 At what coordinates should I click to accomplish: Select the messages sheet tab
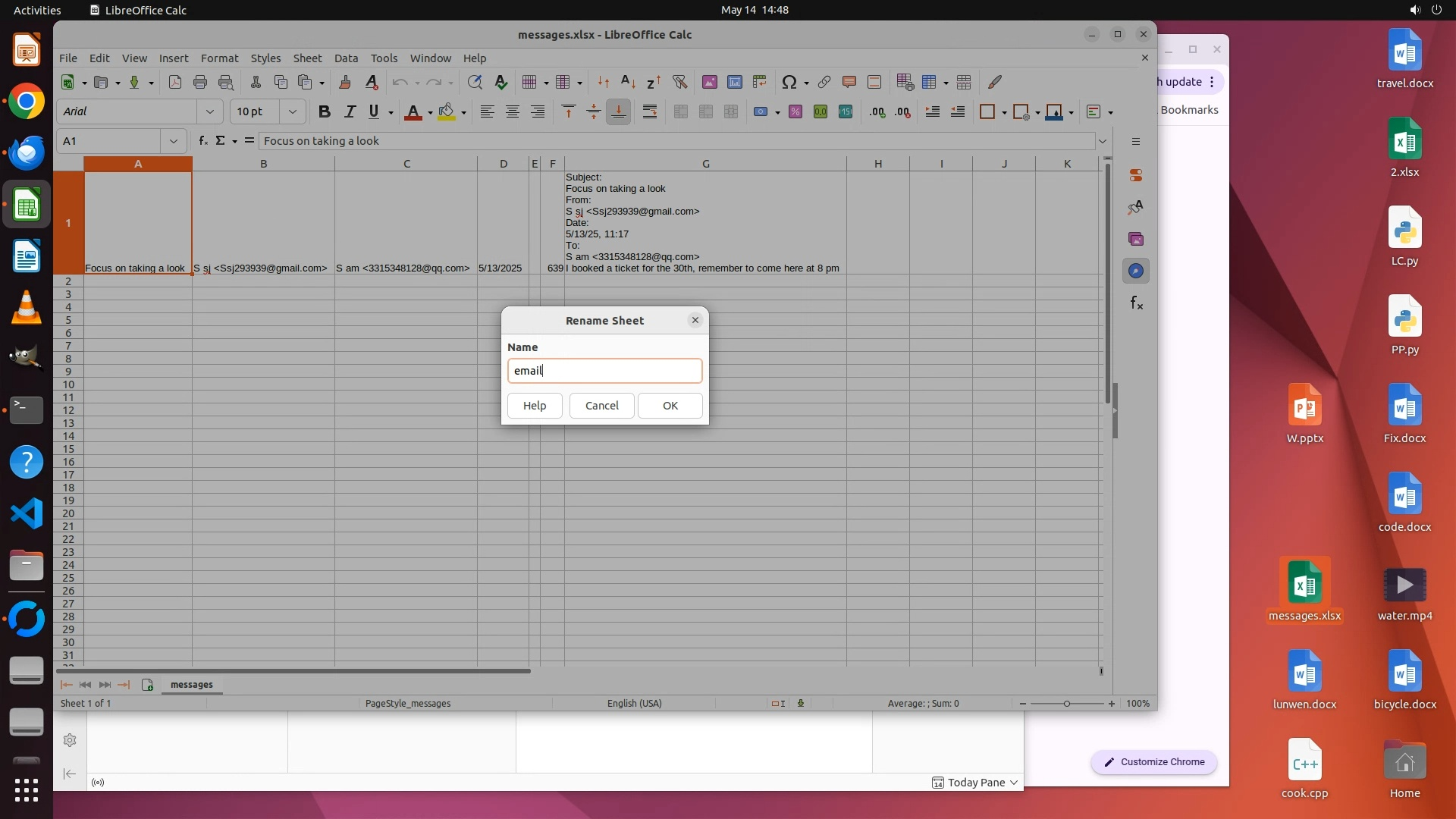coord(191,685)
